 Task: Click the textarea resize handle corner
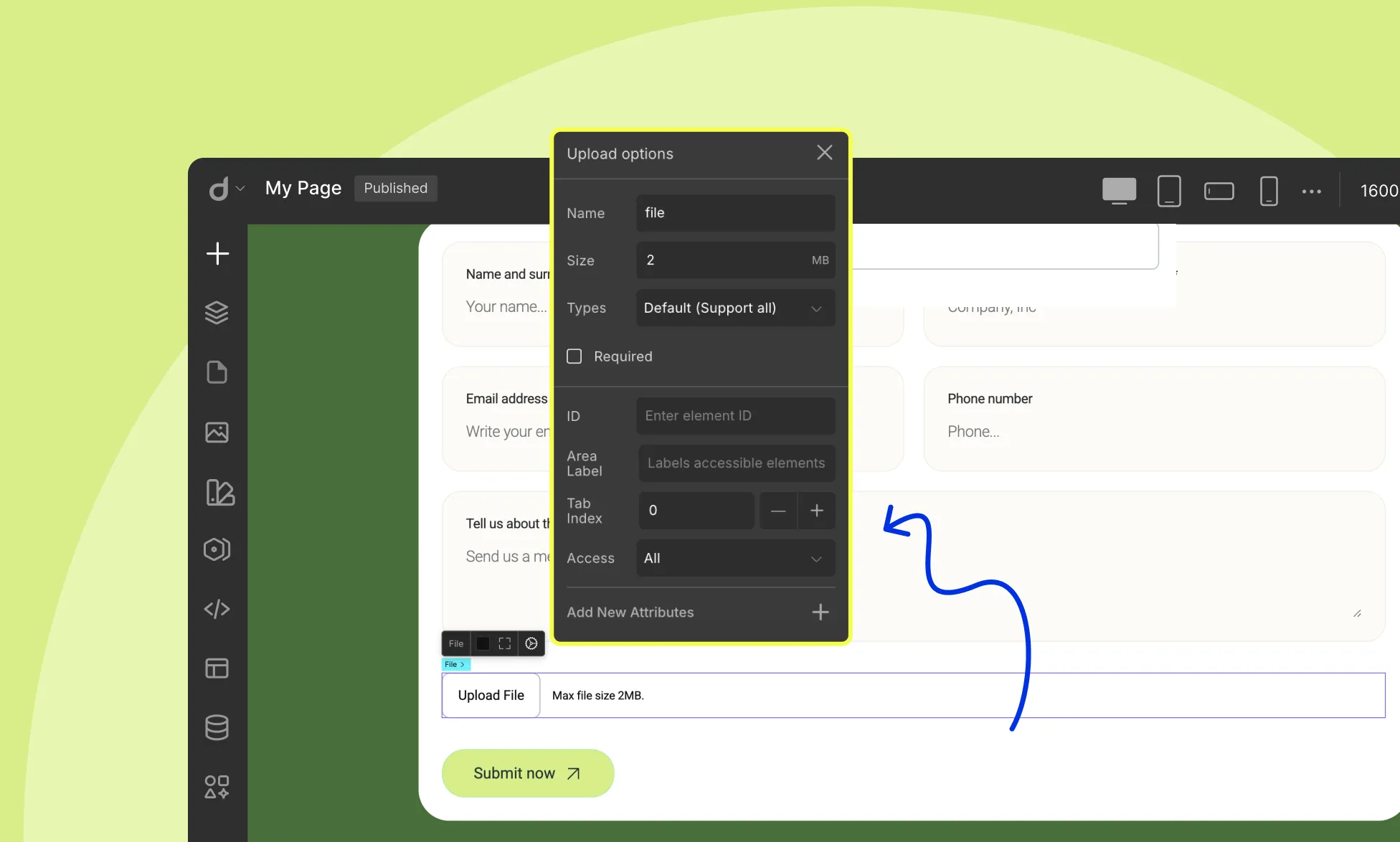[x=1357, y=613]
